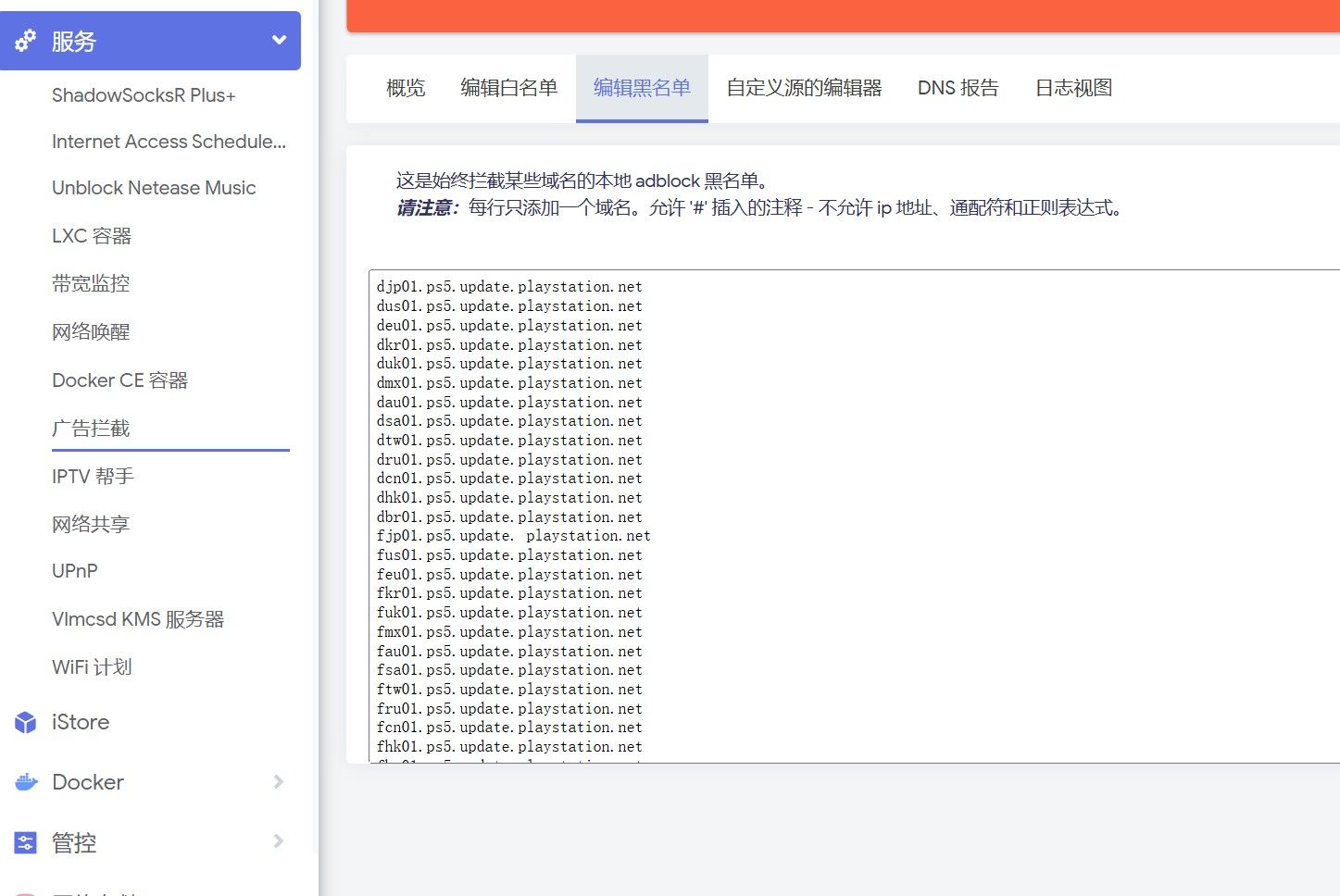
Task: Open the 自定义源的编辑器 tab
Action: tap(804, 88)
